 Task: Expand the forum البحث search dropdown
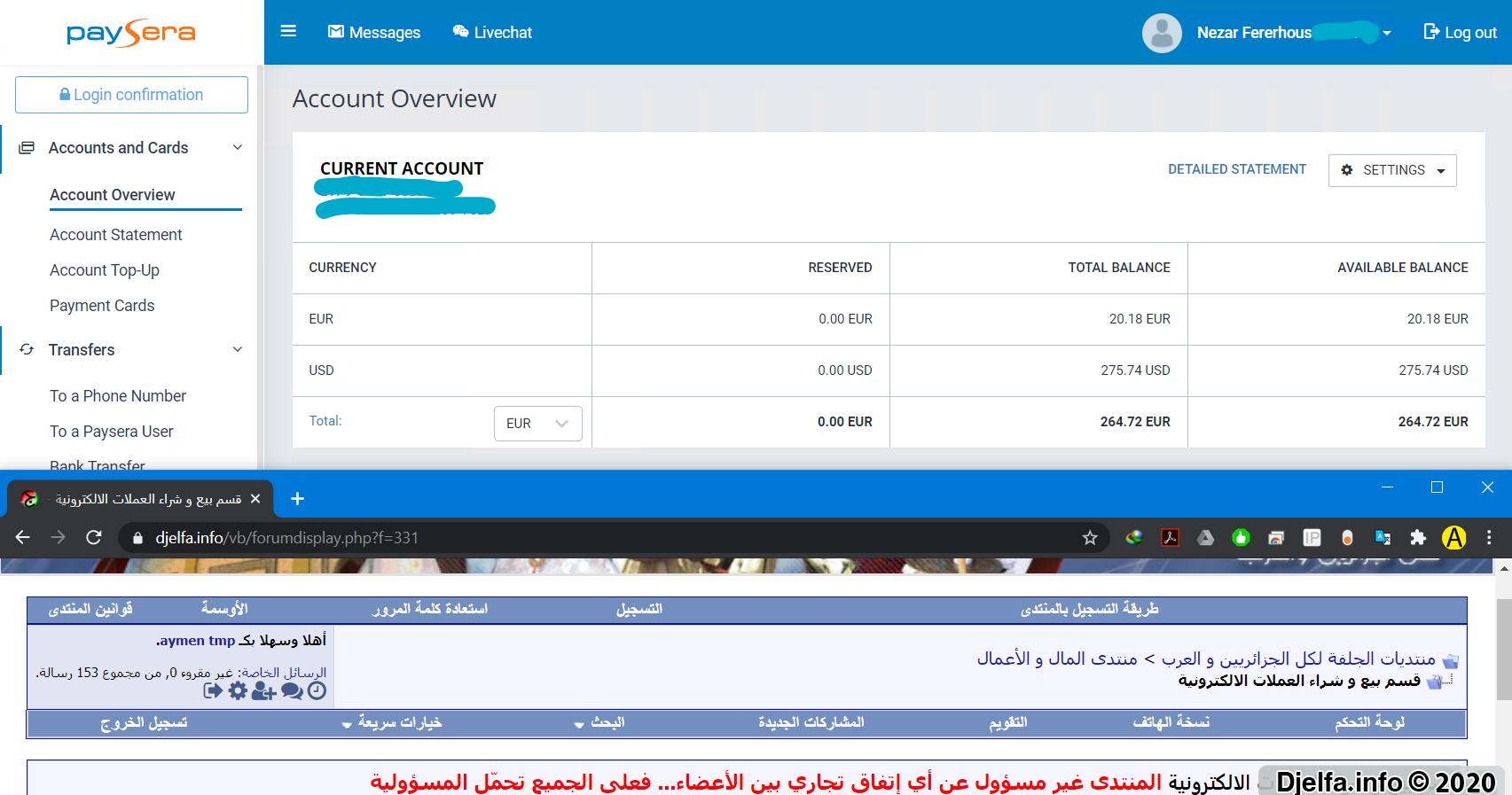tap(600, 723)
